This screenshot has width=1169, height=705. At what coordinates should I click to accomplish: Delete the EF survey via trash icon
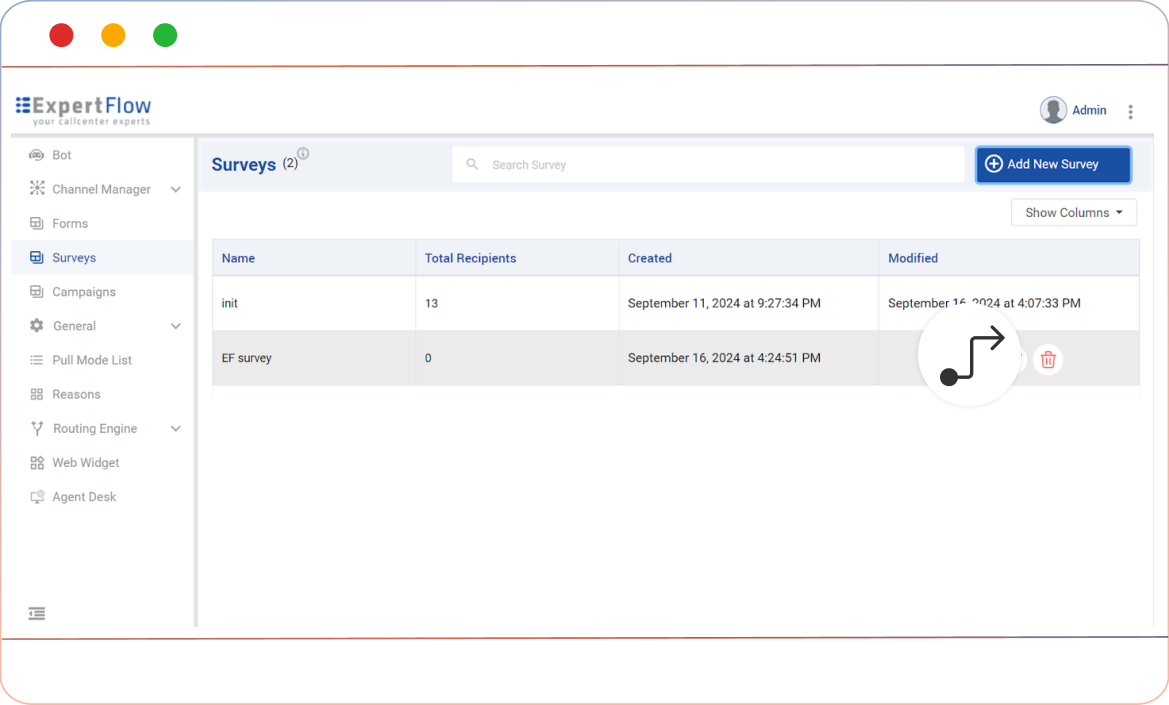tap(1047, 358)
